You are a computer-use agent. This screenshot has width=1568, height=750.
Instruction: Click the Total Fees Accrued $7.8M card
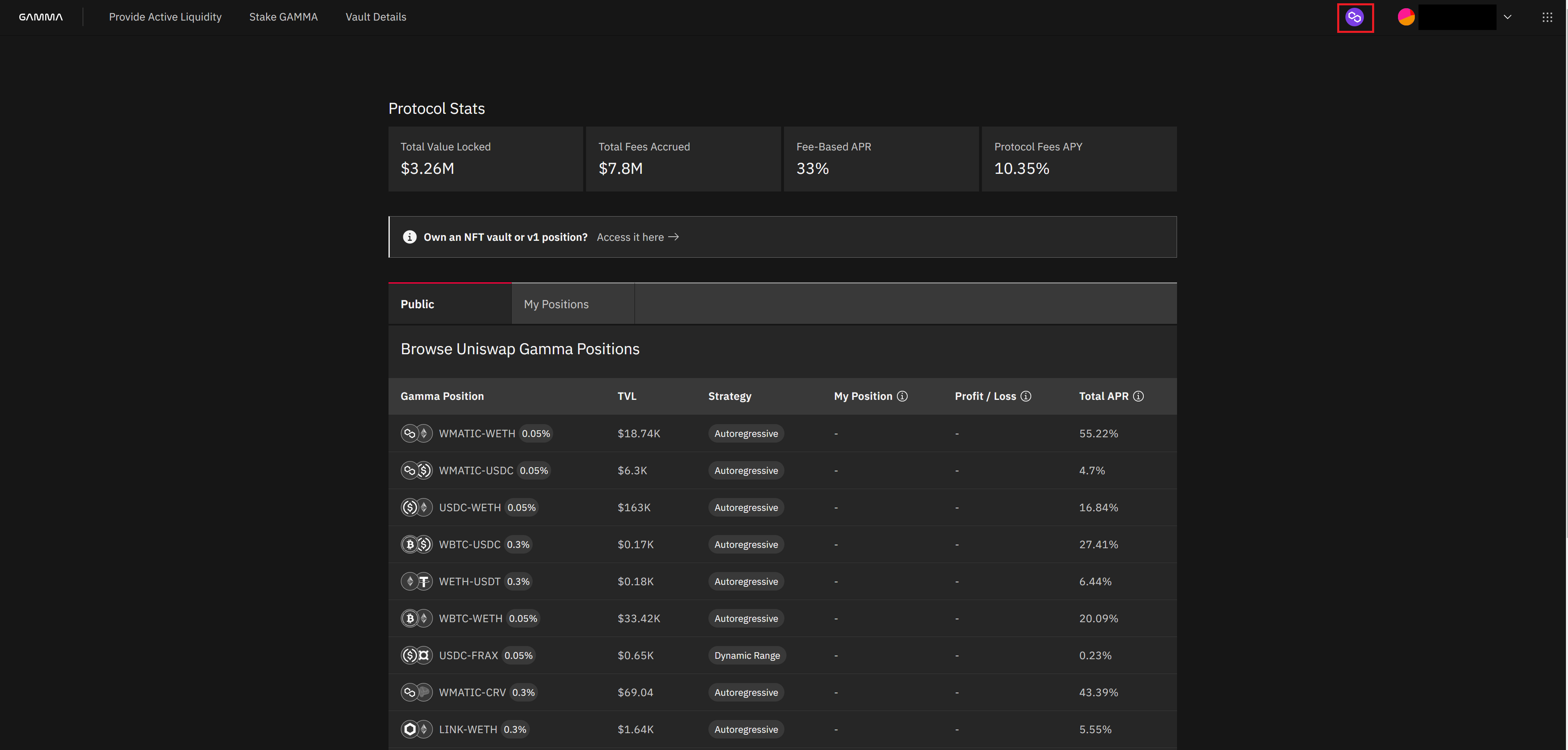(683, 159)
